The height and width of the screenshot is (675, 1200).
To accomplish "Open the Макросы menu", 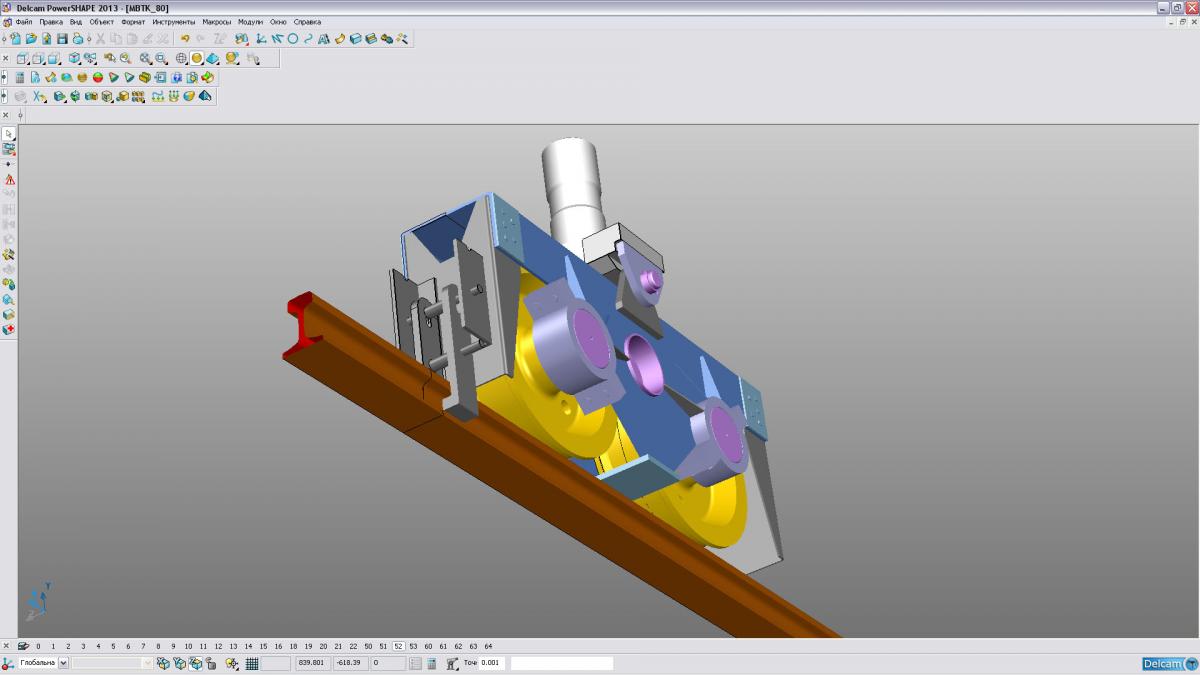I will pos(217,21).
